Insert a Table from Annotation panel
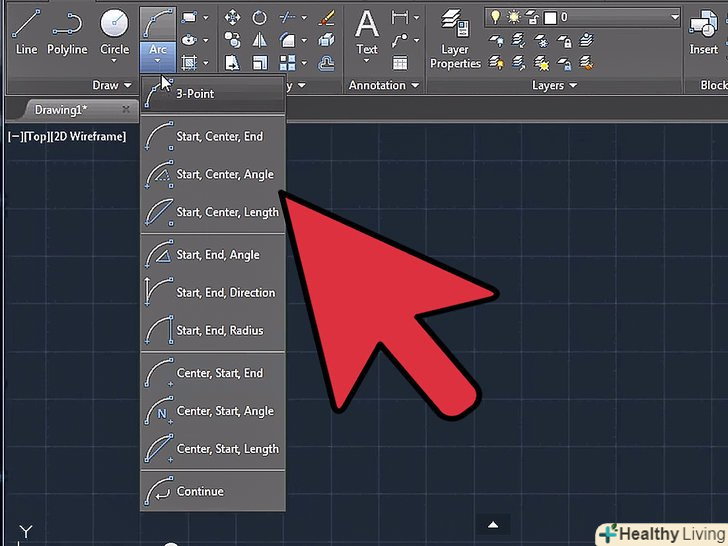The height and width of the screenshot is (546, 728). click(x=400, y=63)
